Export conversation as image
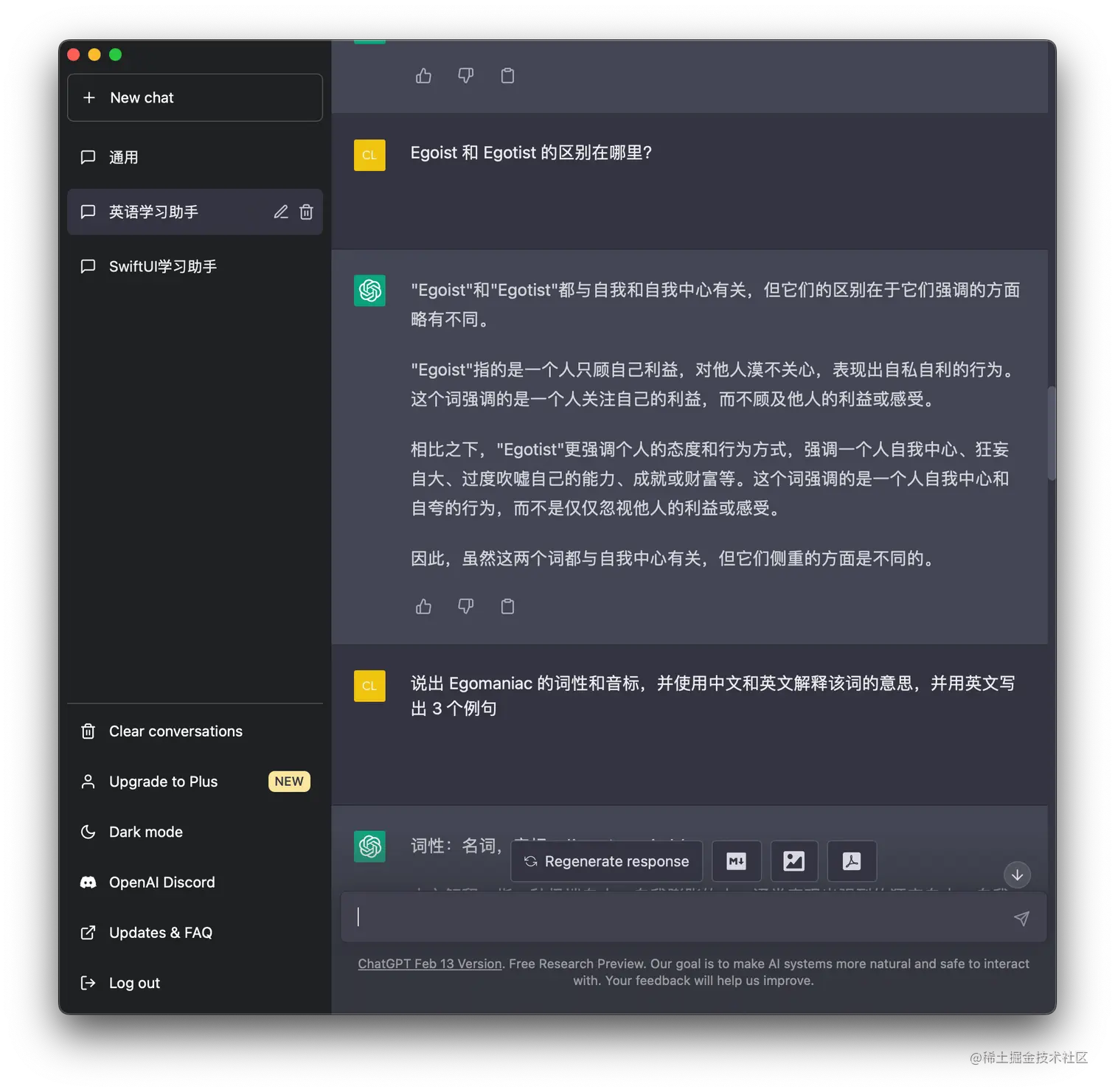 794,861
